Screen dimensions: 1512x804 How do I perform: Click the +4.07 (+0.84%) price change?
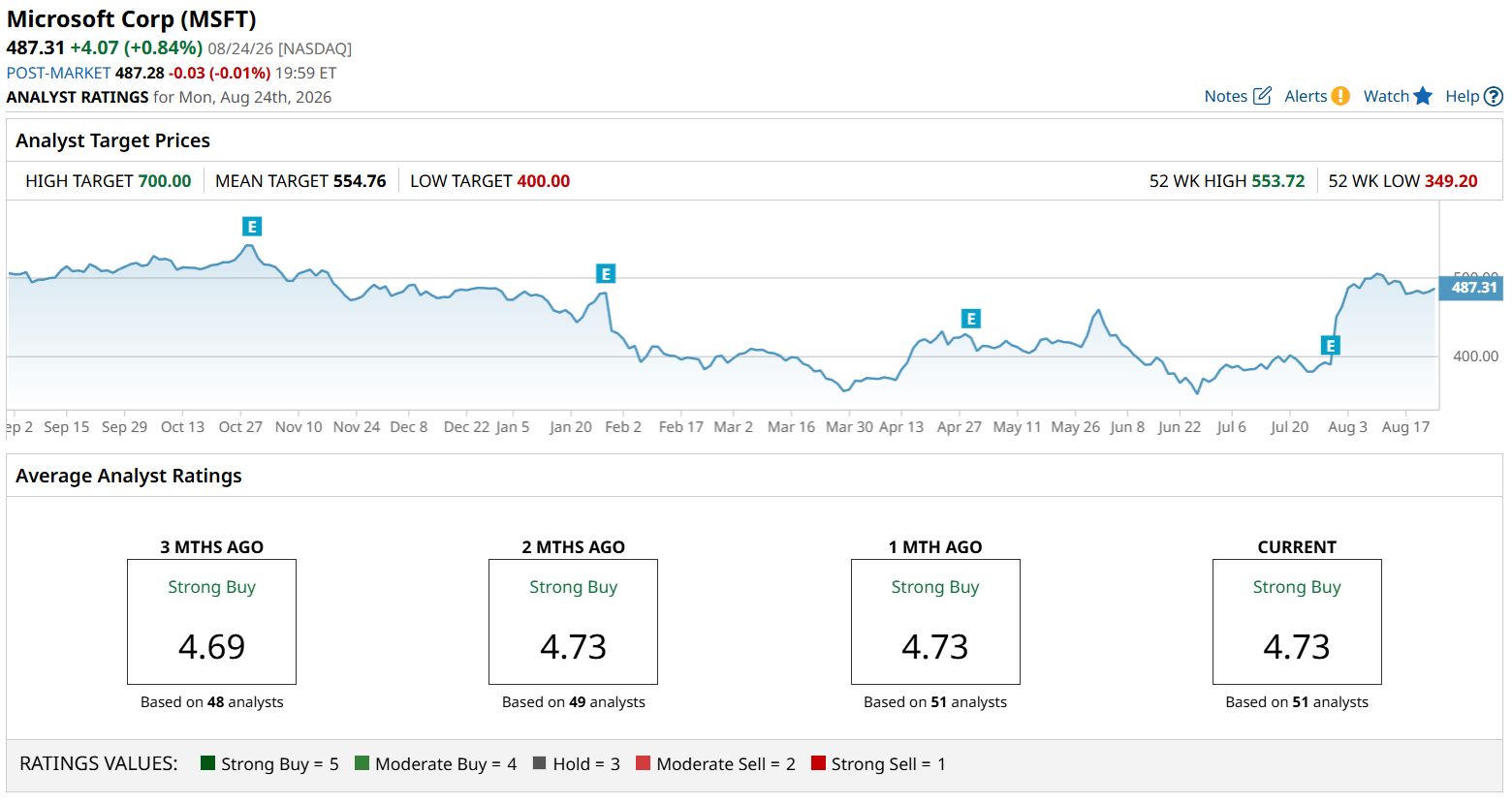tap(137, 47)
